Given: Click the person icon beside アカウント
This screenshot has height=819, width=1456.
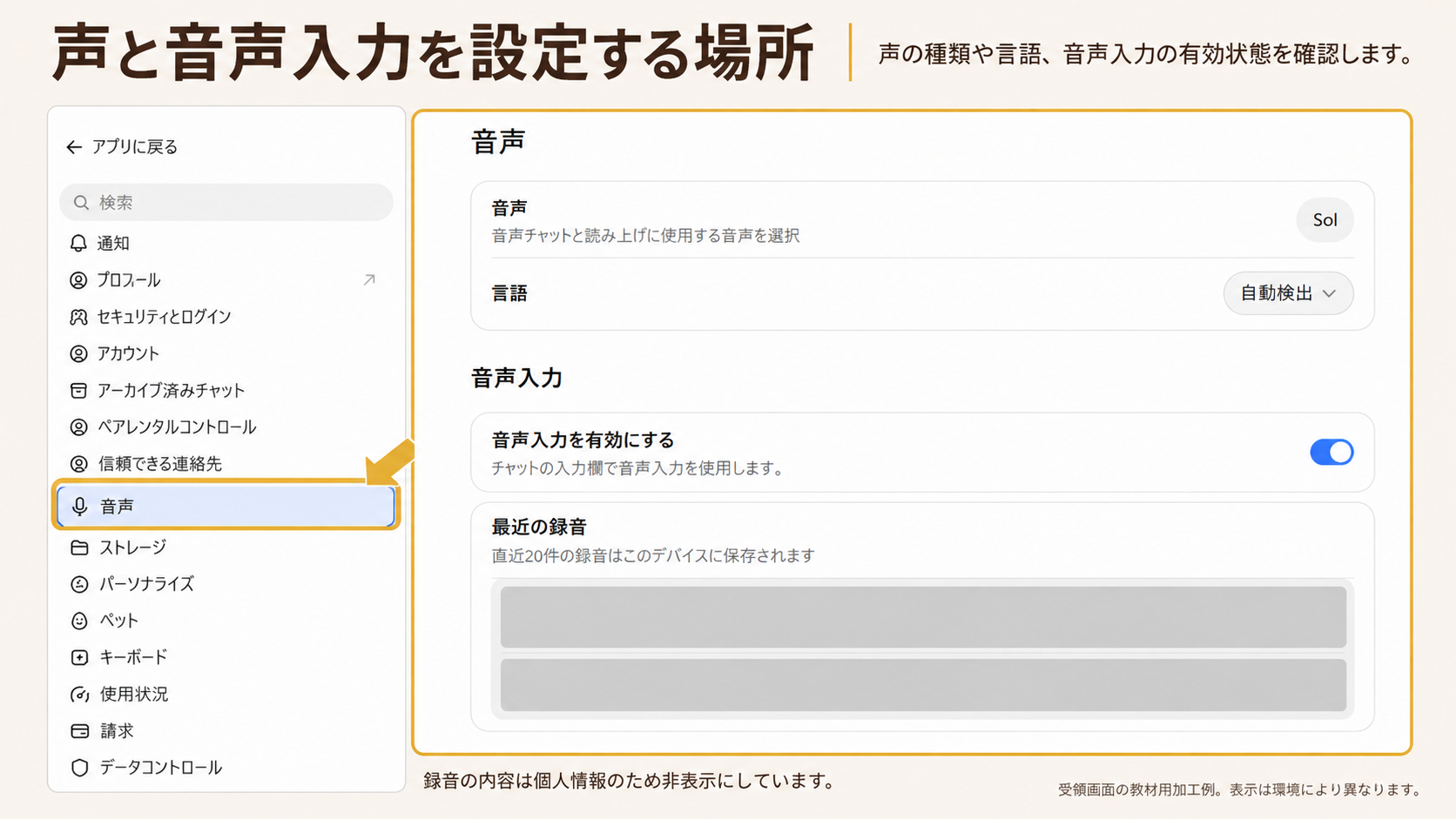Looking at the screenshot, I should (78, 353).
